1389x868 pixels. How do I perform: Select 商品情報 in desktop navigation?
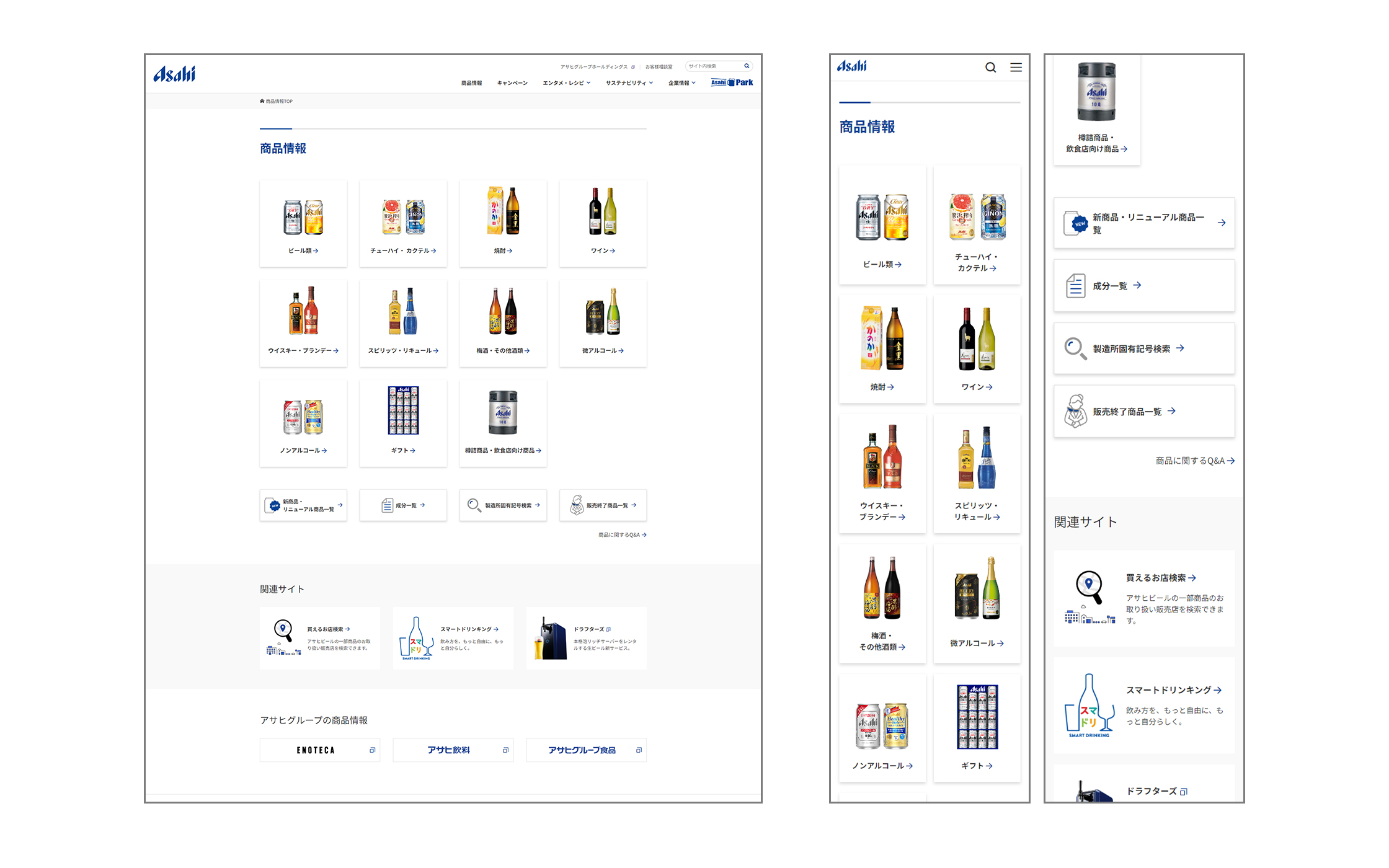tap(471, 83)
